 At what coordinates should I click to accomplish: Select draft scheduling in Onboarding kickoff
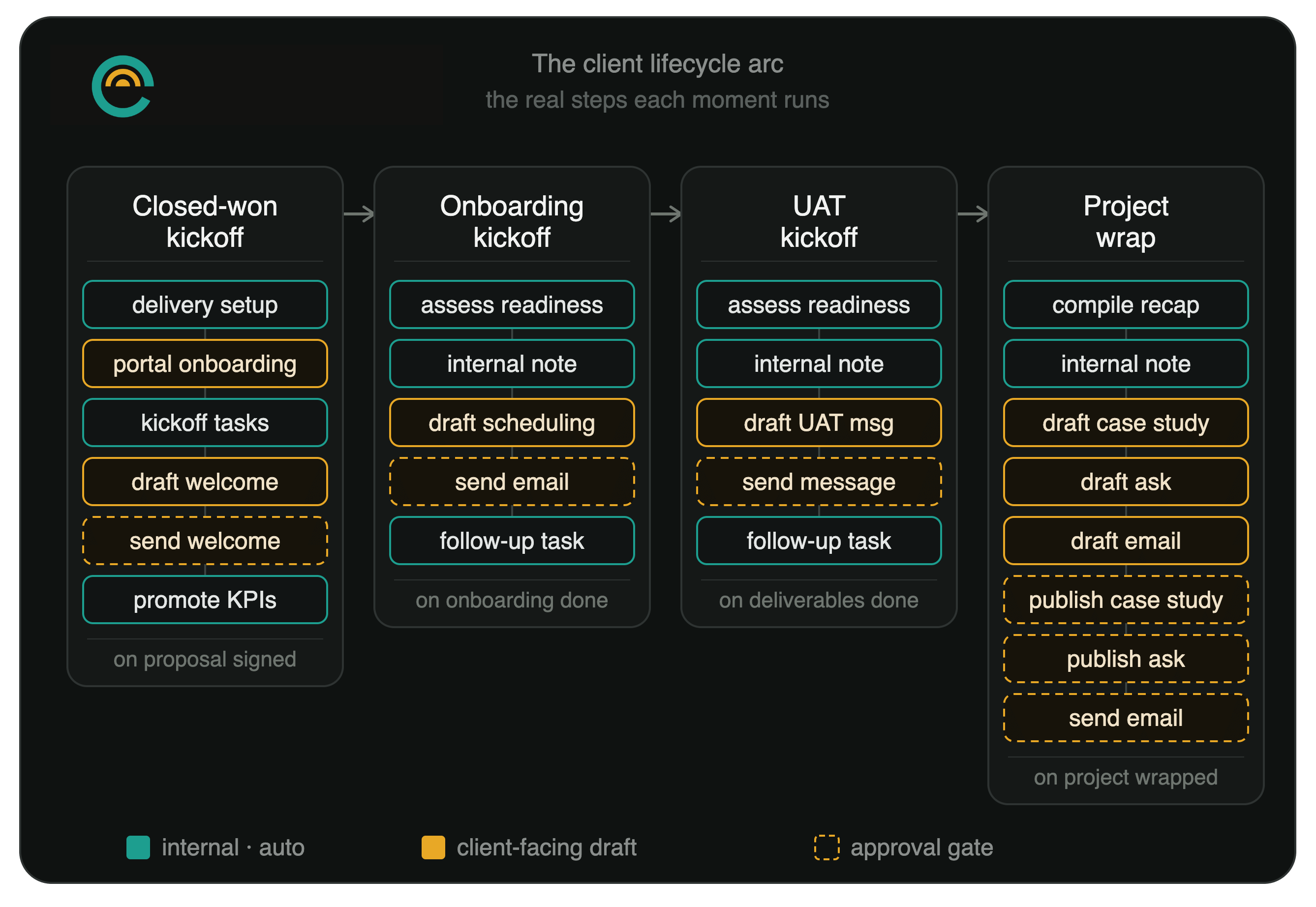512,423
